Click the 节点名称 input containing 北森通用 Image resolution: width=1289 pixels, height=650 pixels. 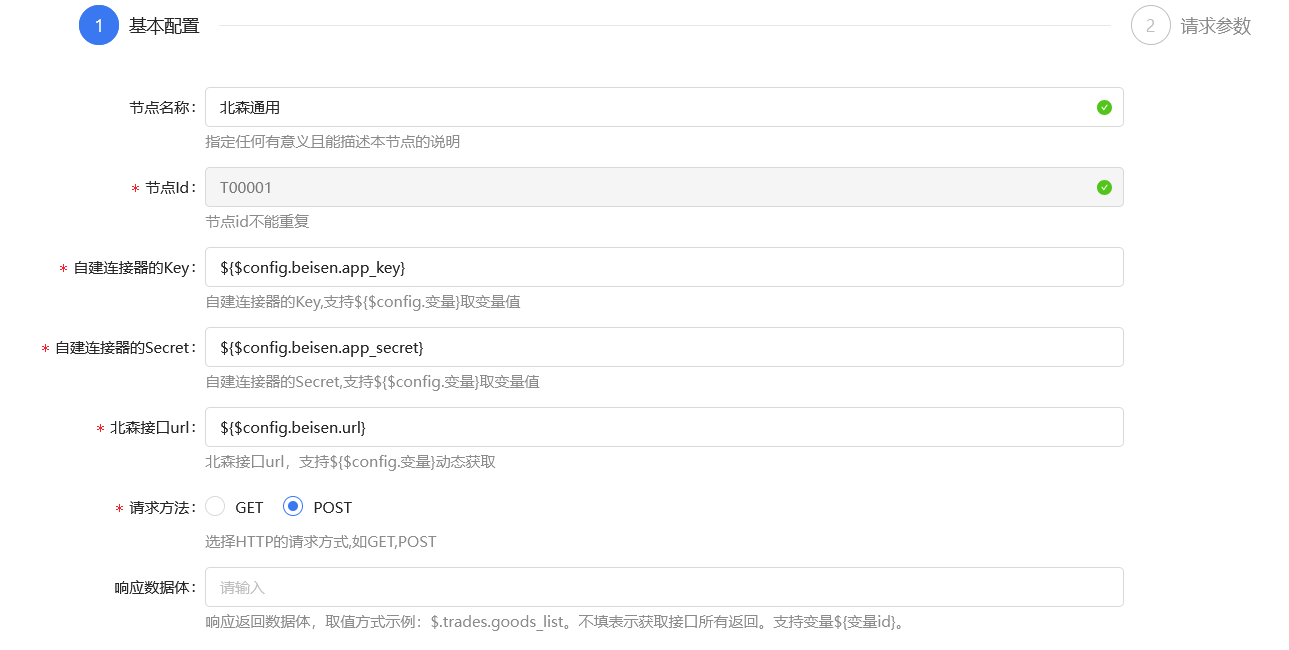[650, 107]
